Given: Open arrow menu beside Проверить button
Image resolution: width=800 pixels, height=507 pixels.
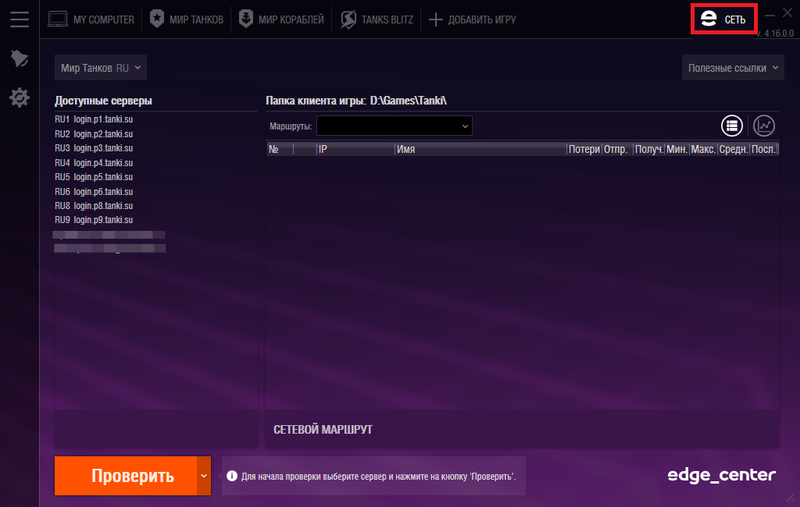Looking at the screenshot, I should [x=204, y=476].
